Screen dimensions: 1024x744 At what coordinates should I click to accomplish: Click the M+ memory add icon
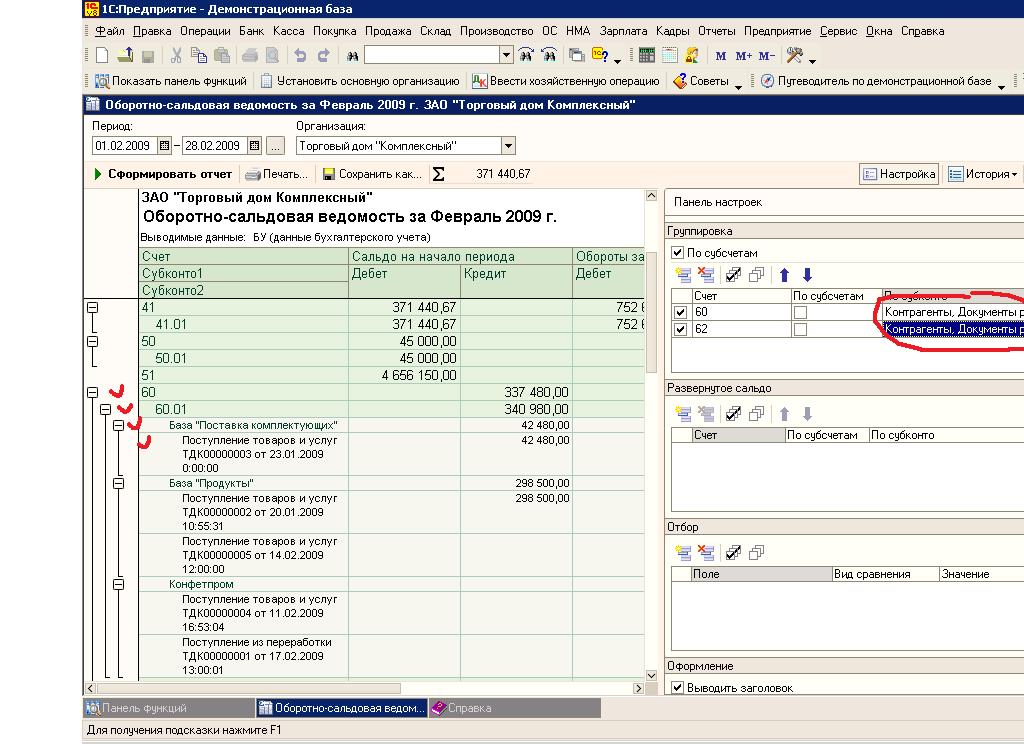click(744, 56)
